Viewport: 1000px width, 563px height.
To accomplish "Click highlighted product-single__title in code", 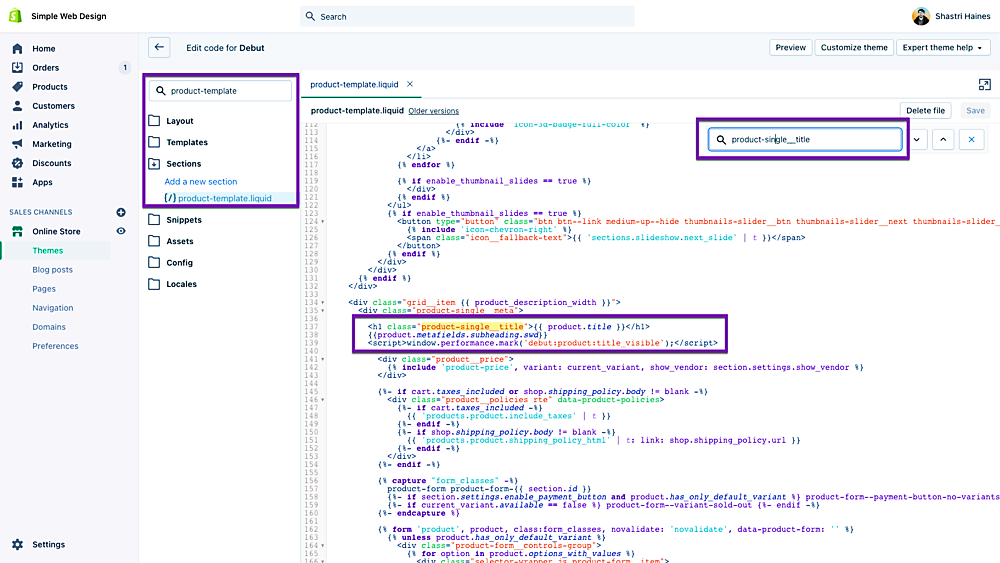I will coord(472,326).
